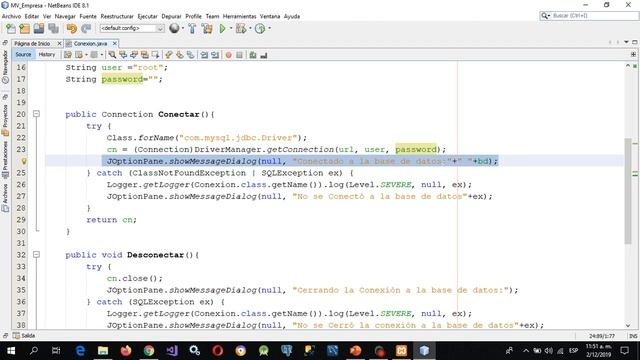Open the Reestructurar menu
640x360 pixels.
click(x=117, y=16)
